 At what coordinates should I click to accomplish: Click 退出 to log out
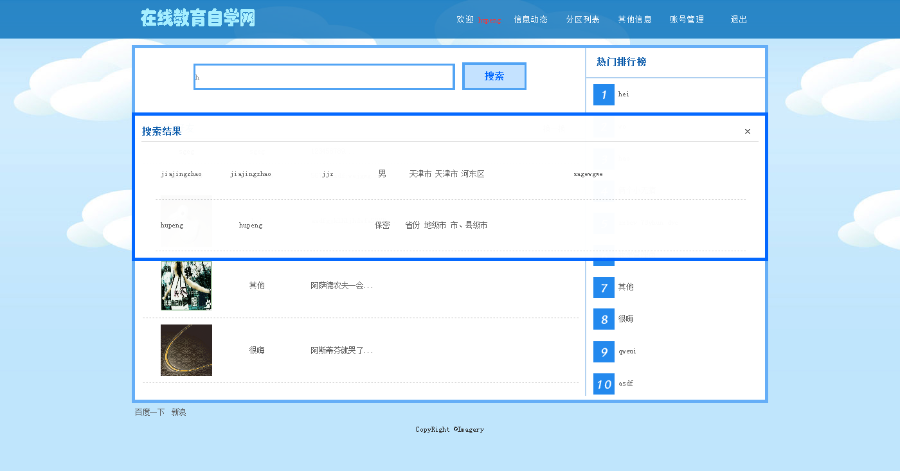coord(739,20)
